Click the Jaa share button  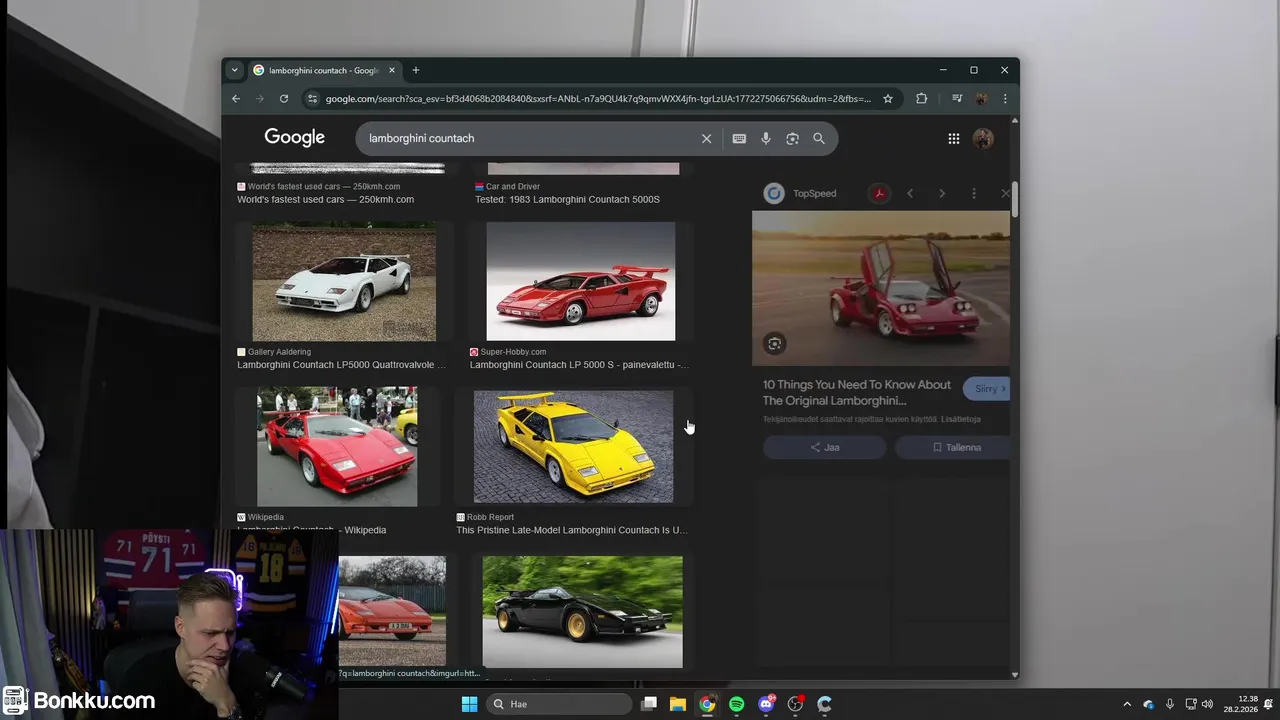click(x=825, y=447)
